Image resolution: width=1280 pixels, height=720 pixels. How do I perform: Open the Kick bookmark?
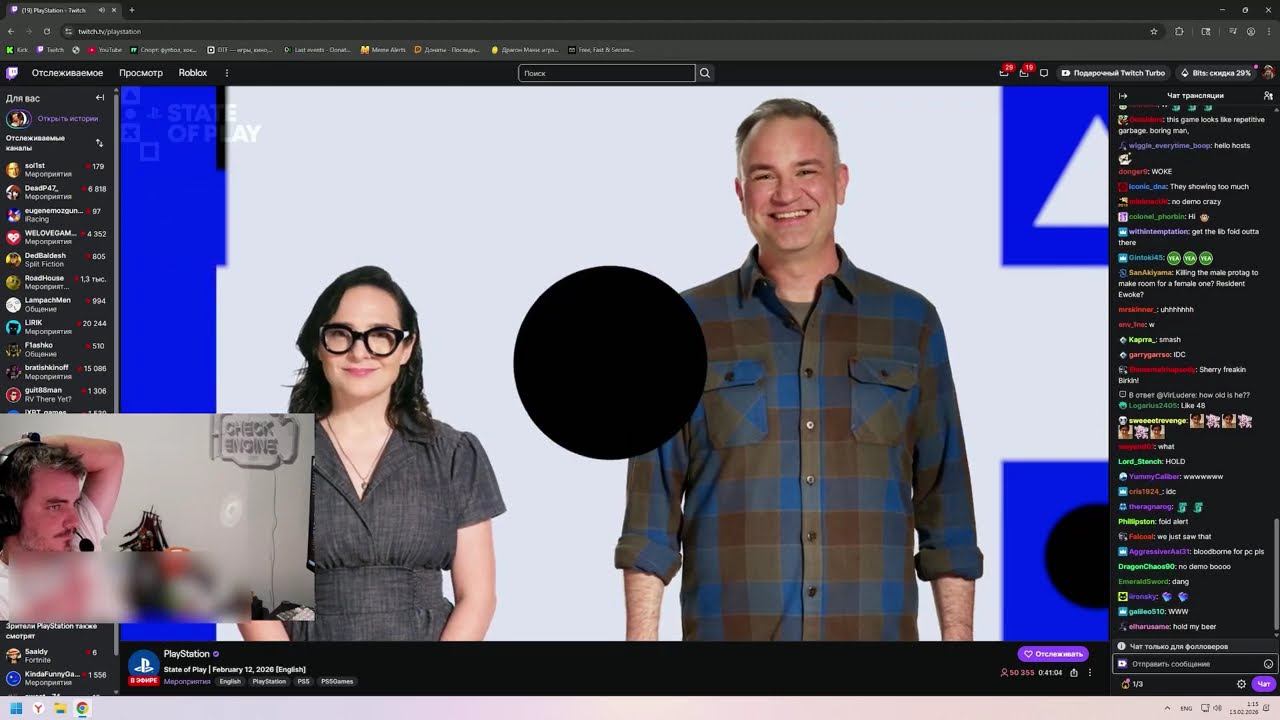(18, 49)
